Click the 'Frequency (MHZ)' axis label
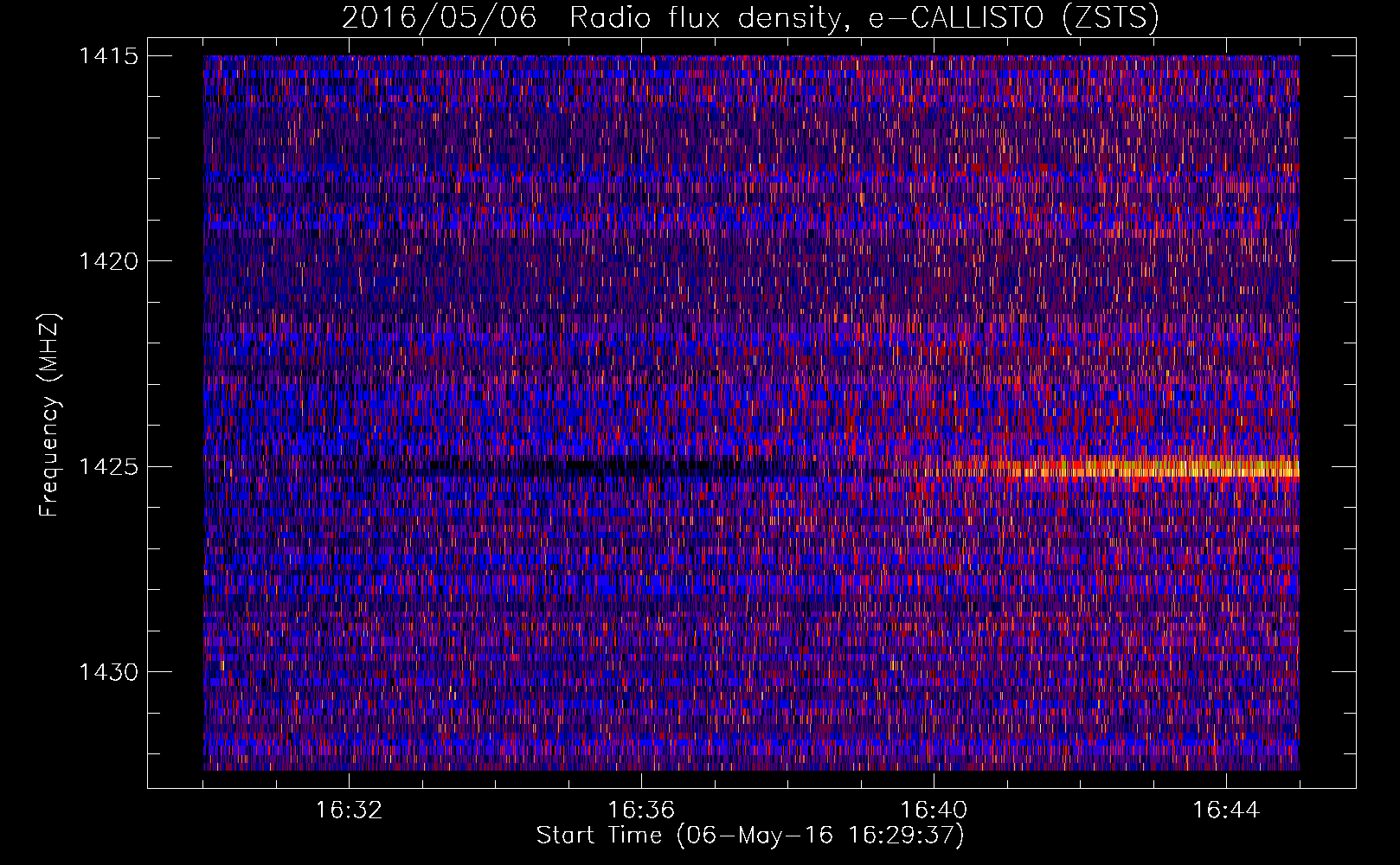This screenshot has width=1400, height=865. tap(49, 414)
